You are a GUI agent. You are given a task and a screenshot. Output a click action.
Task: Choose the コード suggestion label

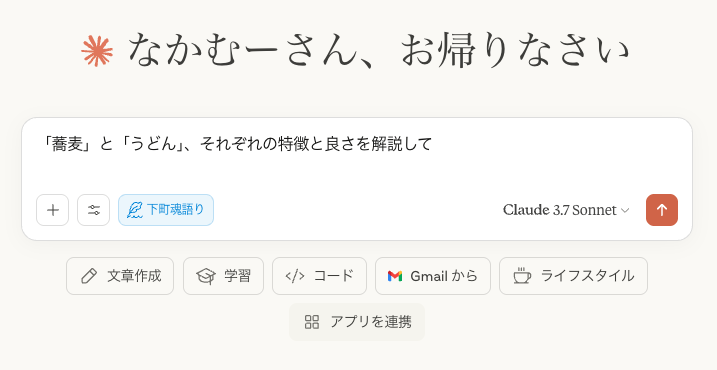334,276
